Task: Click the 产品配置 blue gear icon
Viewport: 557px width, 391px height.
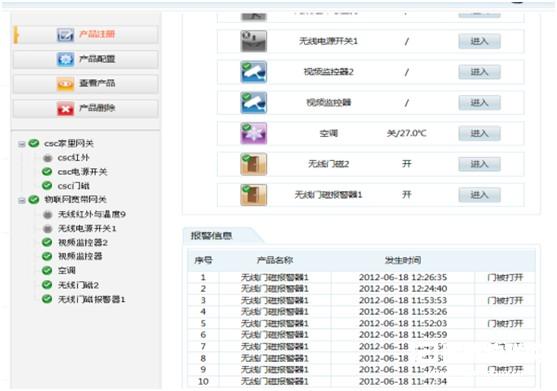Action: (66, 59)
